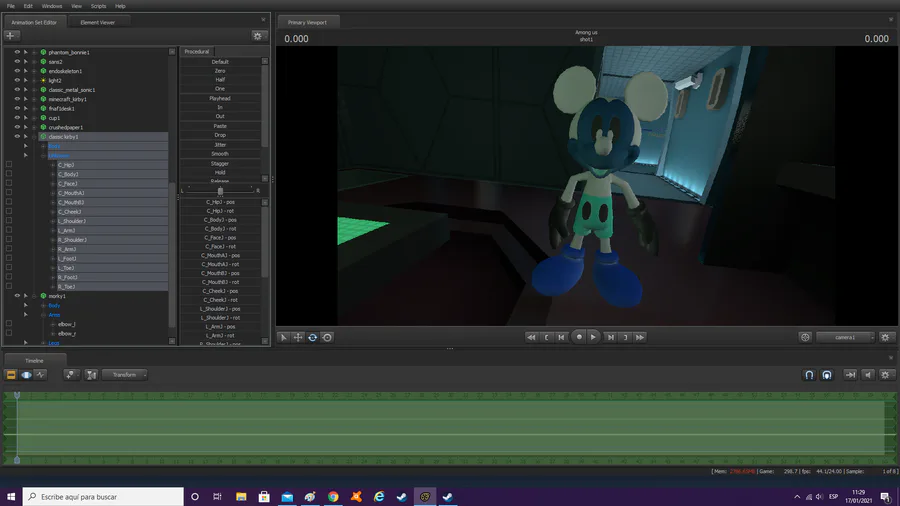Step back one frame
The image size is (900, 506).
pos(561,337)
